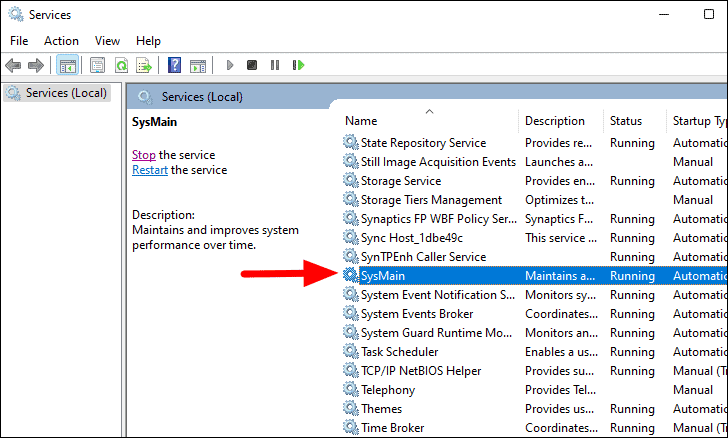Click gear icon beside SysMain
Viewport: 728px width, 438px height.
[x=351, y=275]
